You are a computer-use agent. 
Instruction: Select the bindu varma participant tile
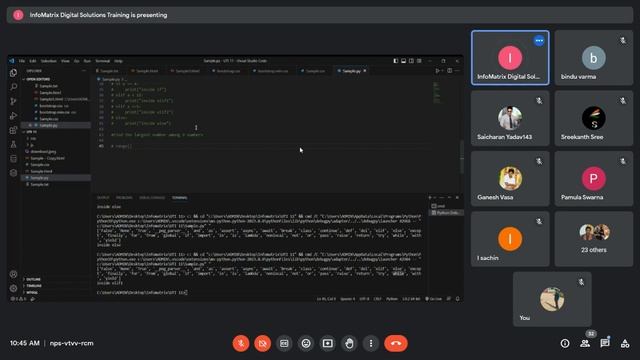pyautogui.click(x=594, y=58)
